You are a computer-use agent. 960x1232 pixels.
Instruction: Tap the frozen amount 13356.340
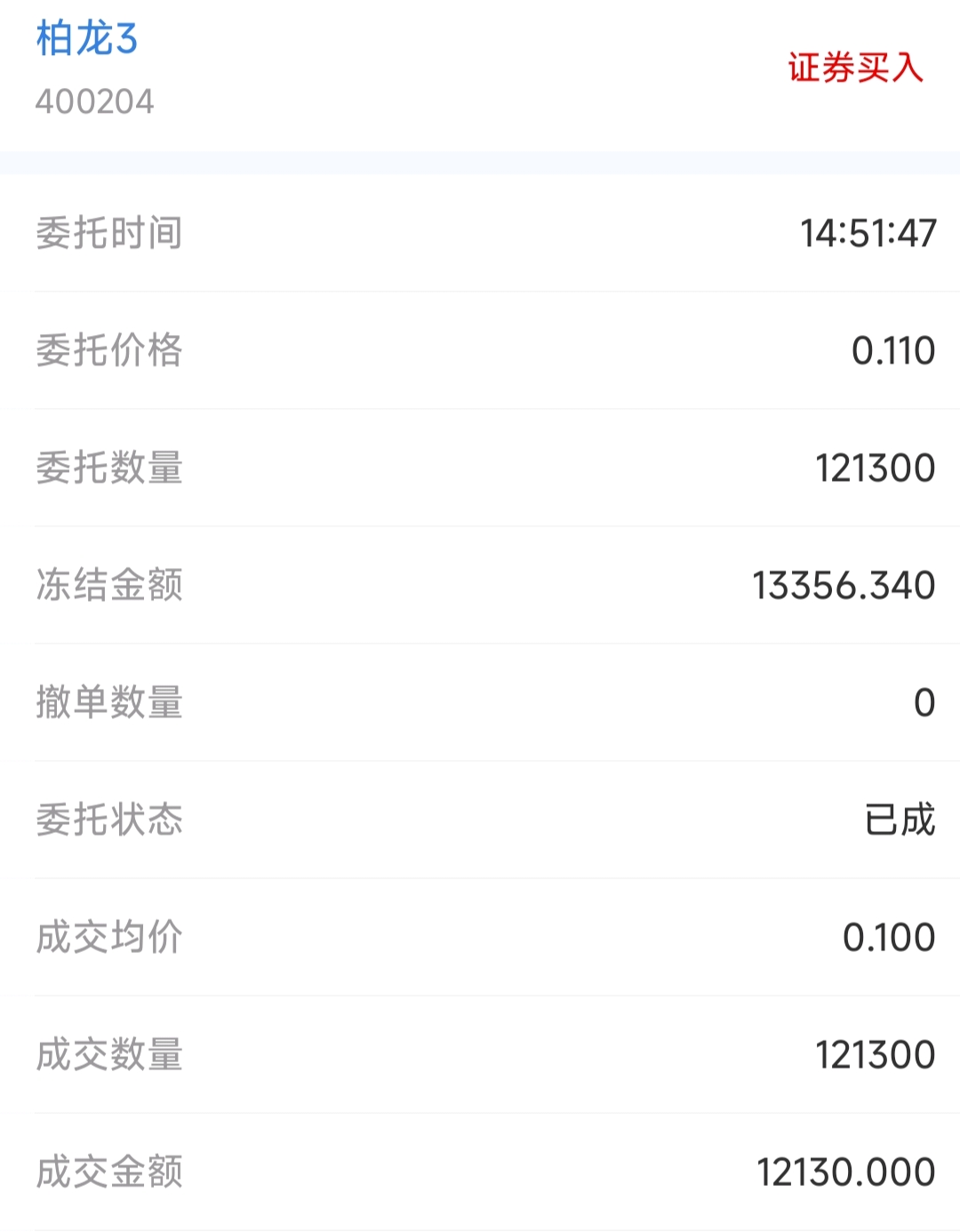844,585
